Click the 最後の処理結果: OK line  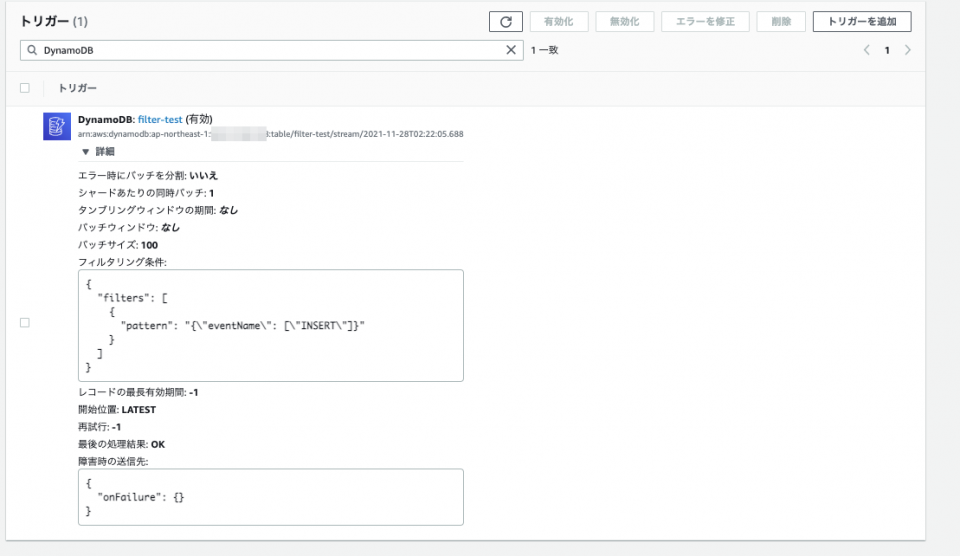[121, 445]
